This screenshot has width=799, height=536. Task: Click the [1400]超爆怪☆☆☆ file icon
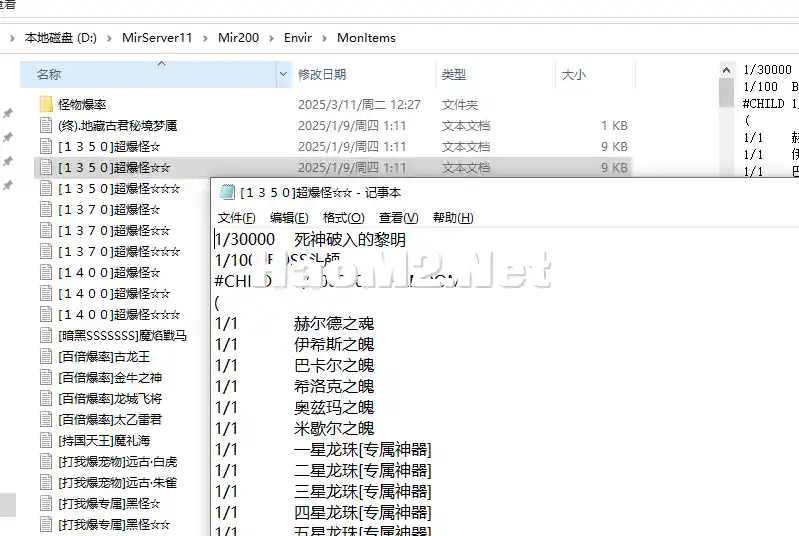pyautogui.click(x=46, y=314)
